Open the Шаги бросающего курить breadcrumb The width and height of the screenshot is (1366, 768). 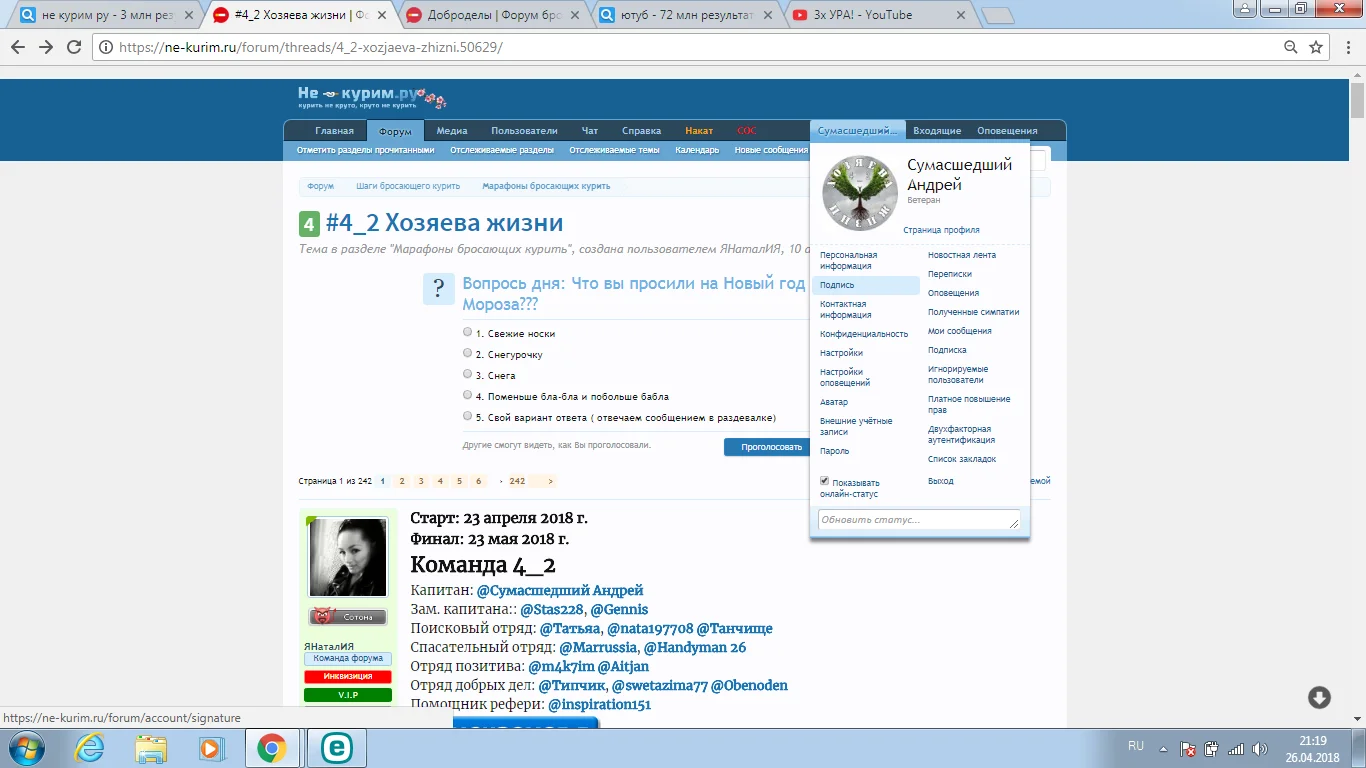pyautogui.click(x=408, y=186)
